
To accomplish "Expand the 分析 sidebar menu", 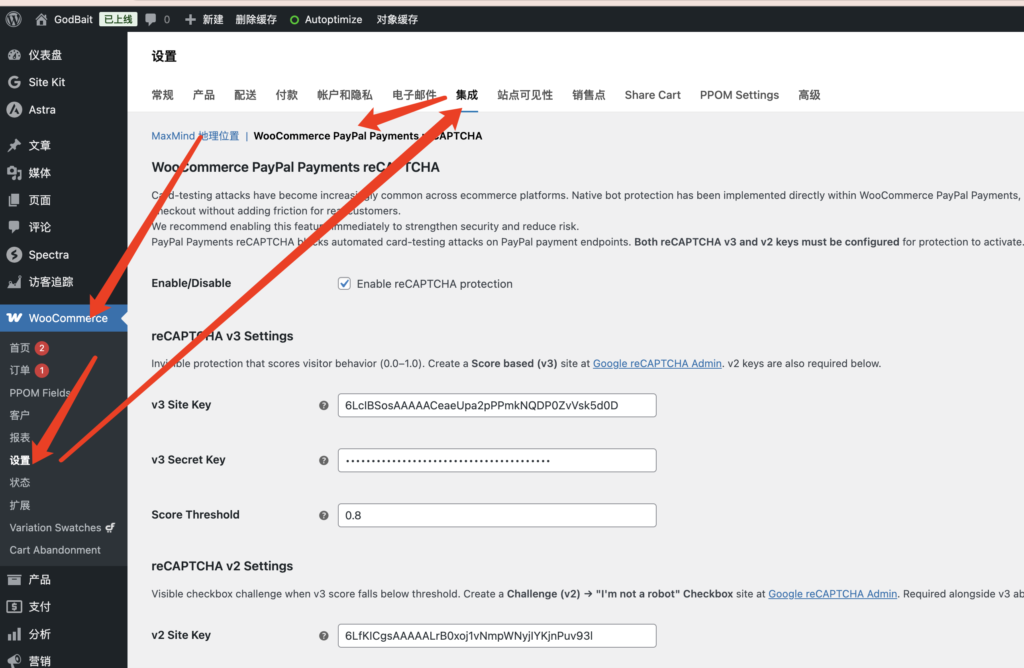I will click(39, 634).
